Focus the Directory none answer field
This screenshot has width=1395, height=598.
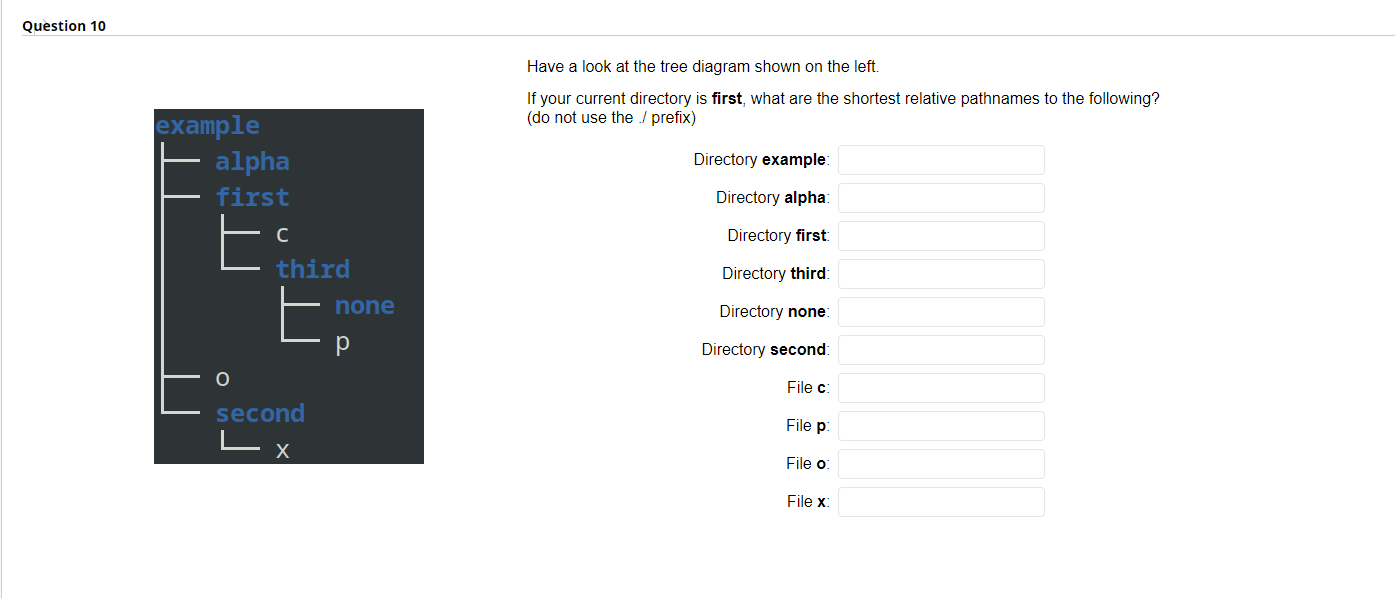(x=940, y=312)
